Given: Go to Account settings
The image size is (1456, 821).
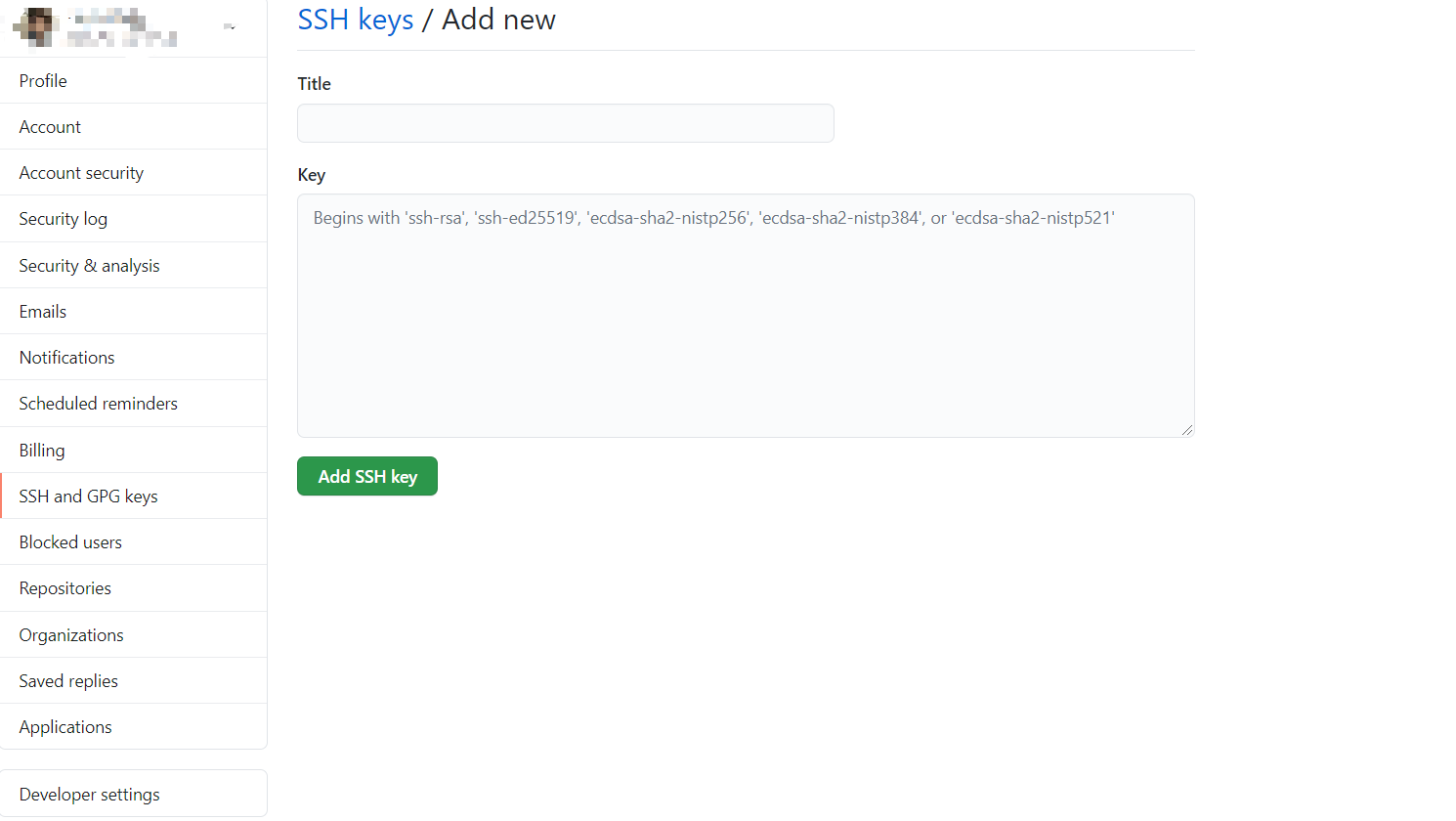Looking at the screenshot, I should pos(133,126).
